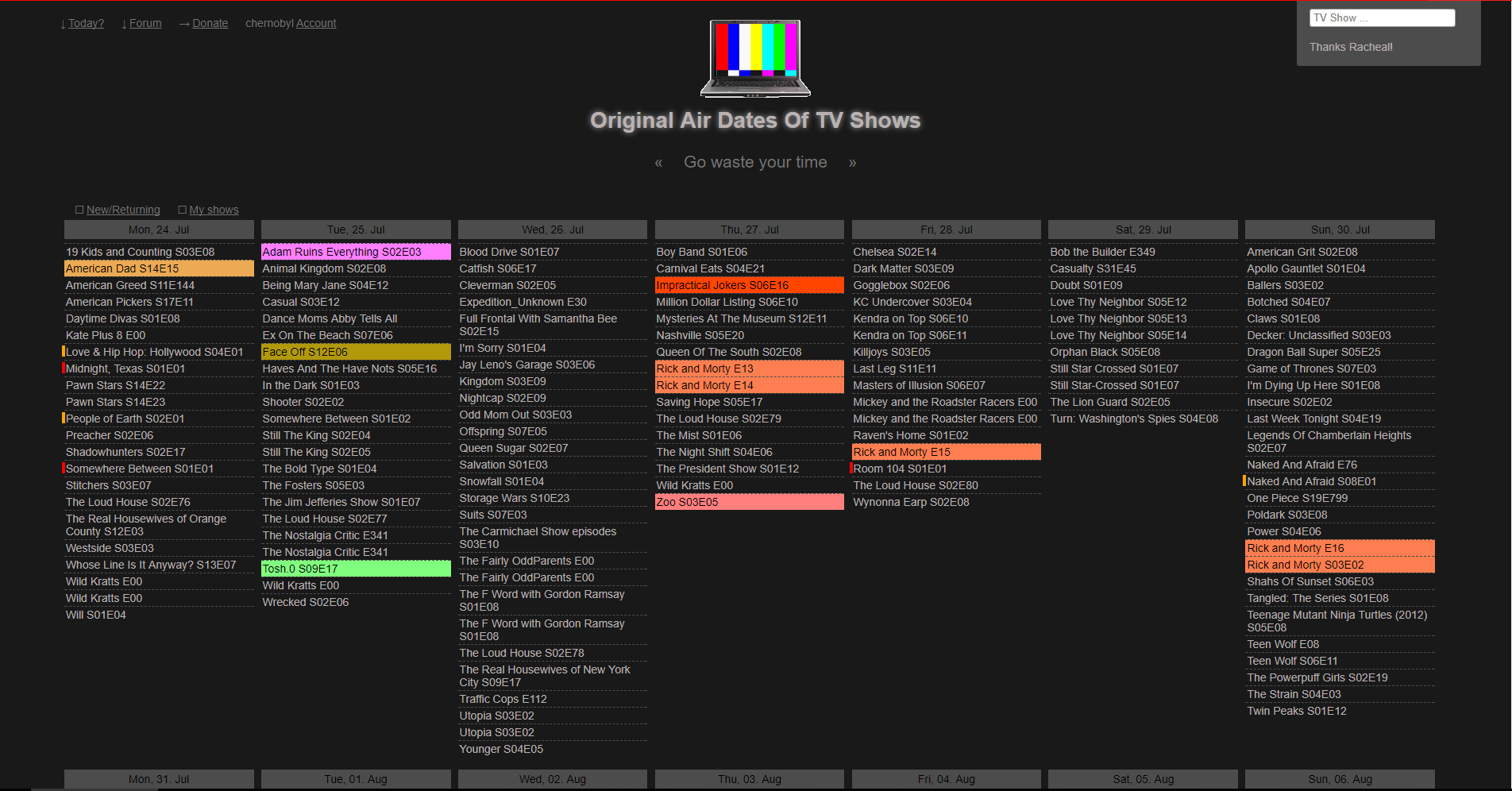Viewport: 1512px width, 791px height.
Task: Toggle the New/Returning checkbox
Action: (x=79, y=210)
